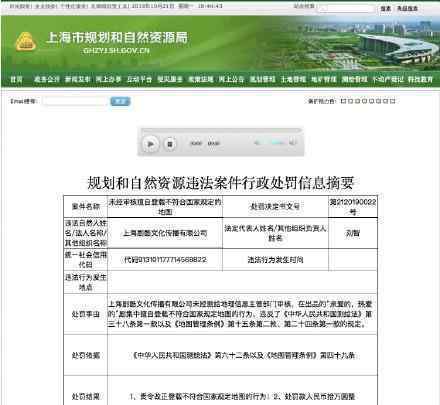Open the 网上办事 nav menu
The image size is (440, 405).
pos(108,79)
